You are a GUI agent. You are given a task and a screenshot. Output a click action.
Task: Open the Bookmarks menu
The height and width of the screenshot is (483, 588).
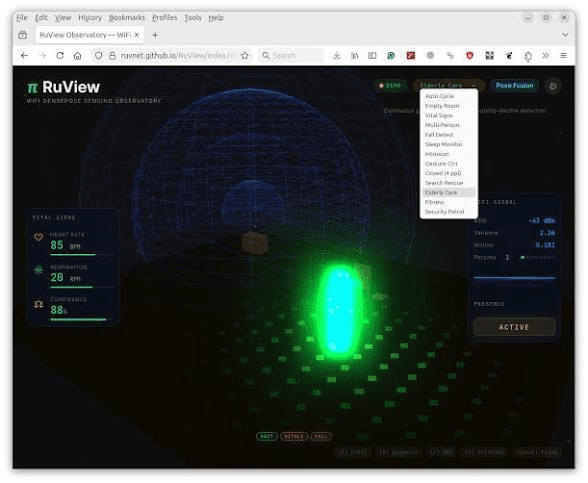pyautogui.click(x=127, y=18)
